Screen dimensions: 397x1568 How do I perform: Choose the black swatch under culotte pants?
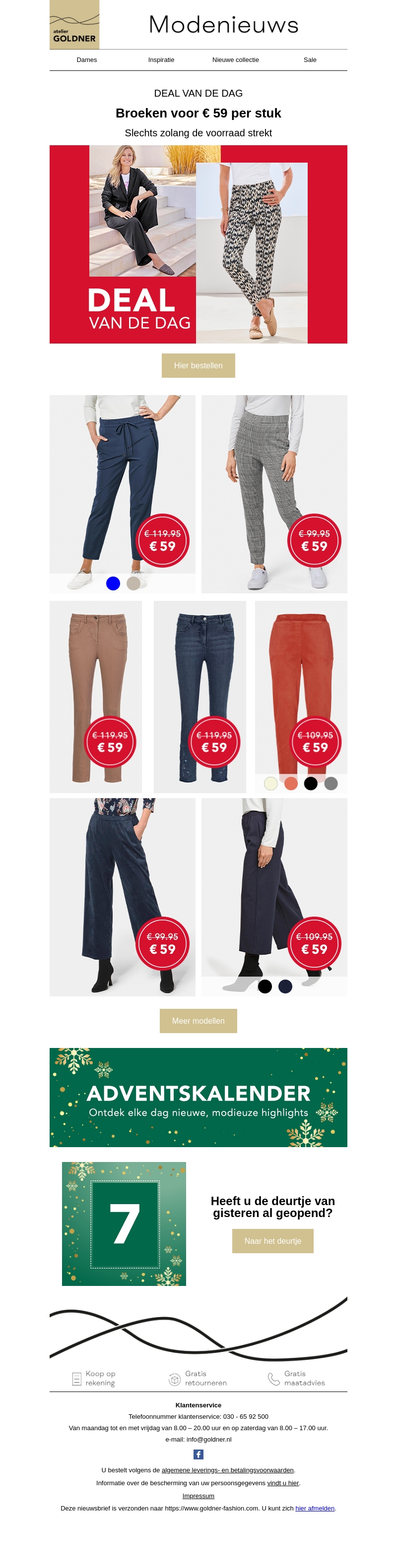(265, 986)
